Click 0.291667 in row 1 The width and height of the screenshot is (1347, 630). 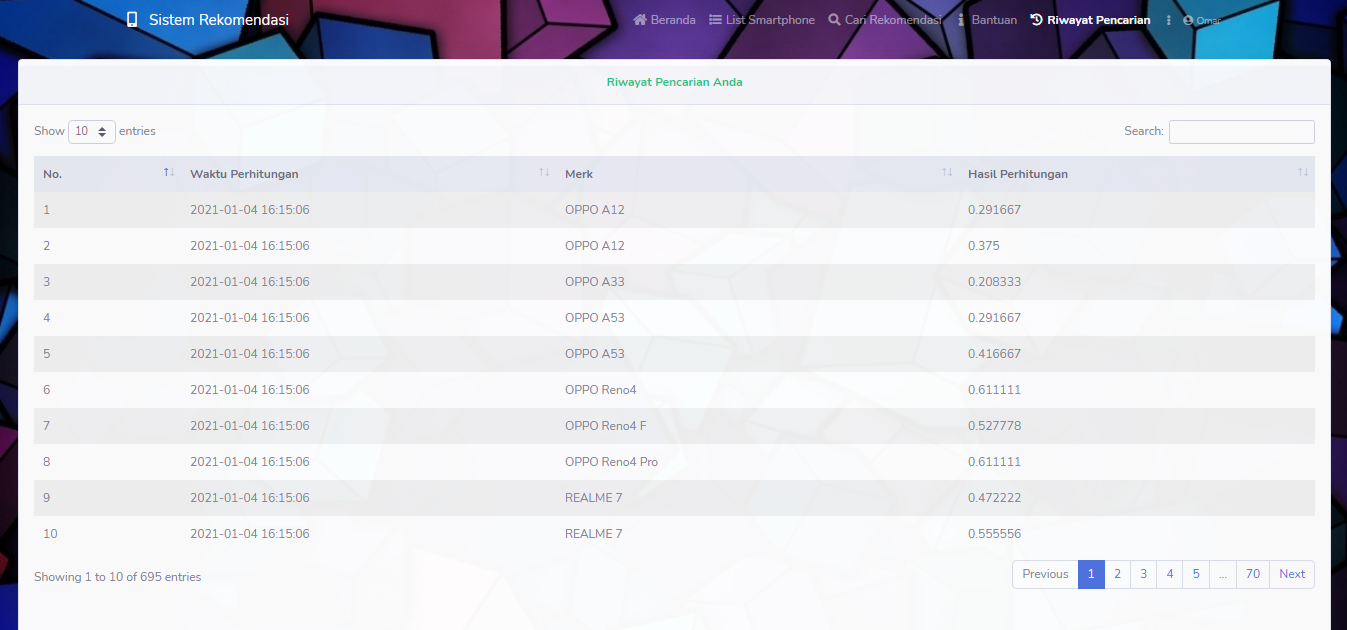click(x=994, y=210)
